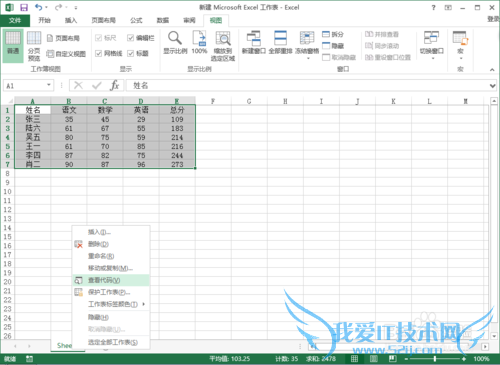
Task: Choose 查看代码 in the context menu
Action: tap(111, 280)
